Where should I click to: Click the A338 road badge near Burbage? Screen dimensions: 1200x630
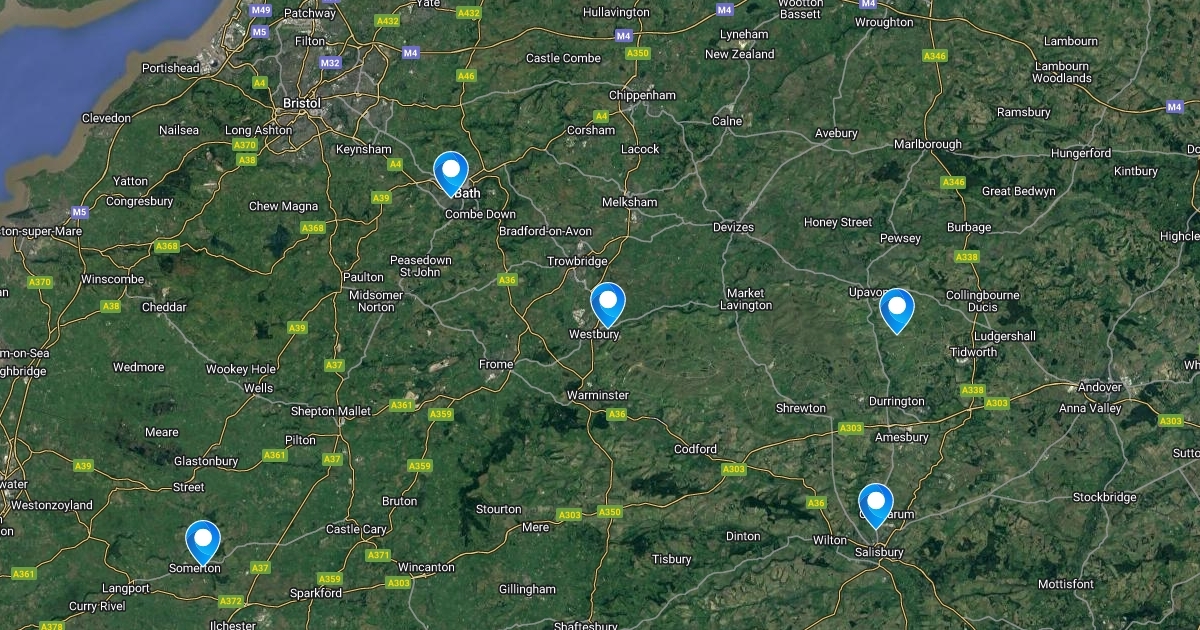pos(966,257)
